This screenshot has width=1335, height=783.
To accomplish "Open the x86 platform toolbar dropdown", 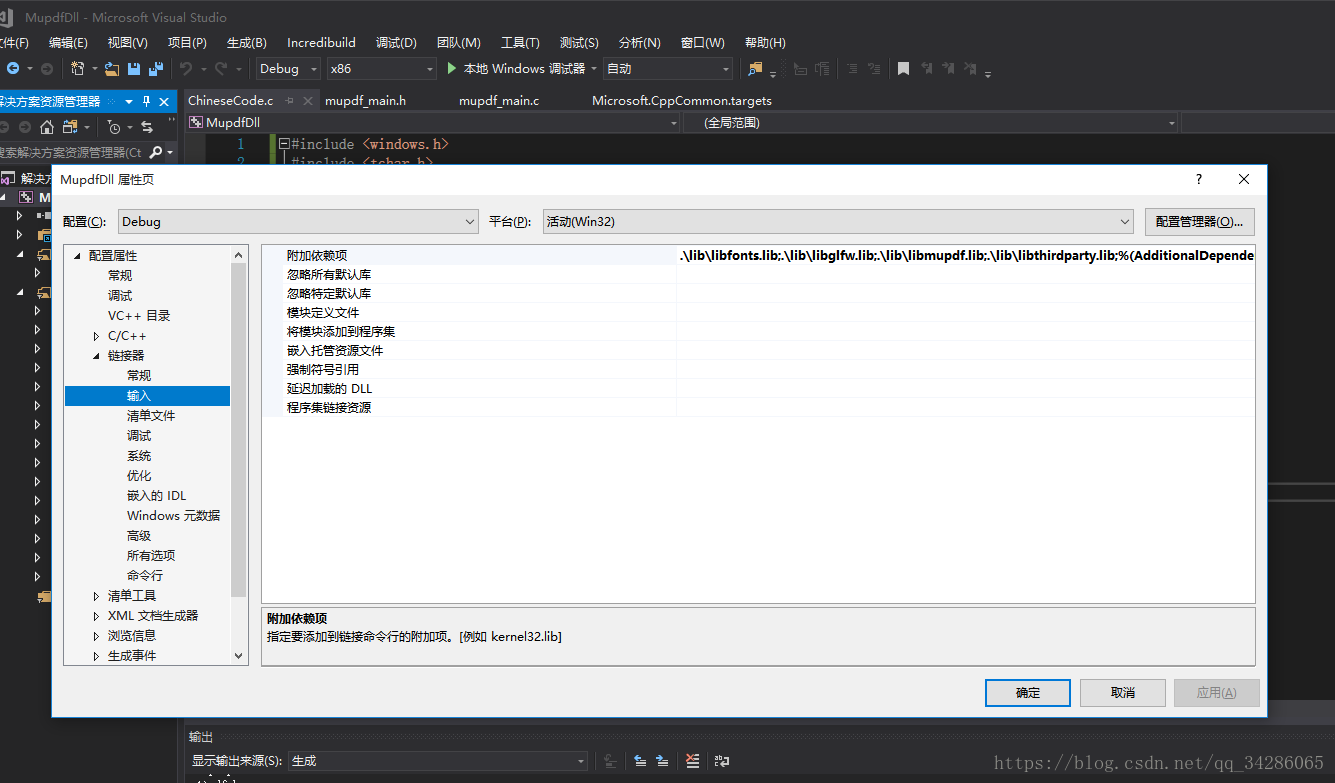I will tap(382, 69).
